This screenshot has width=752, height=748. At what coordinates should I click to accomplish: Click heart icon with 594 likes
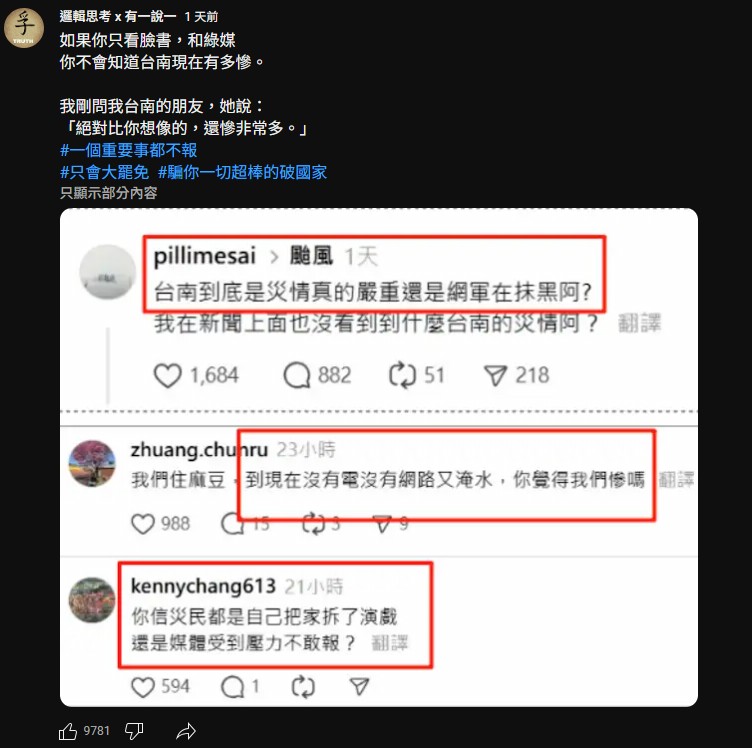click(143, 687)
